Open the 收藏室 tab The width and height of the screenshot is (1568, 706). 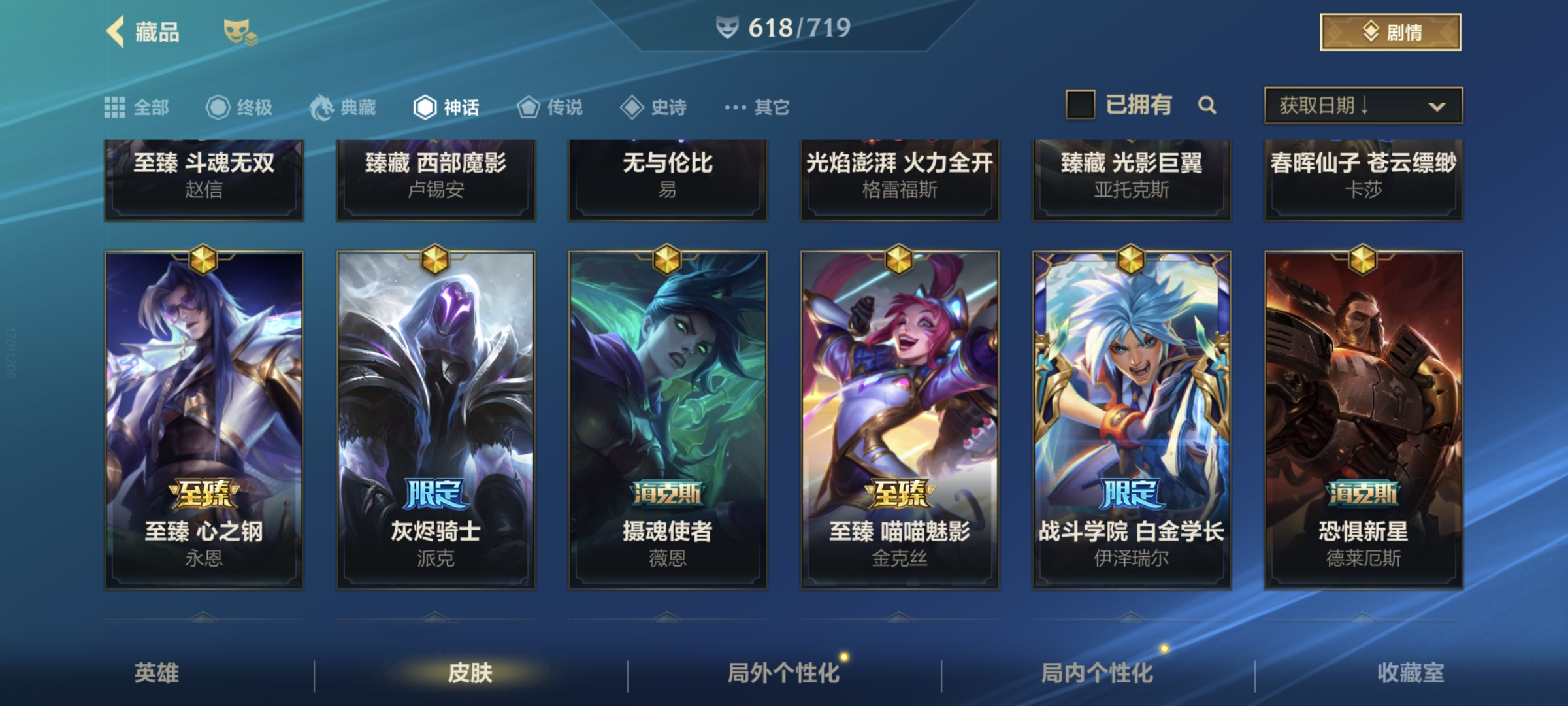tap(1411, 673)
